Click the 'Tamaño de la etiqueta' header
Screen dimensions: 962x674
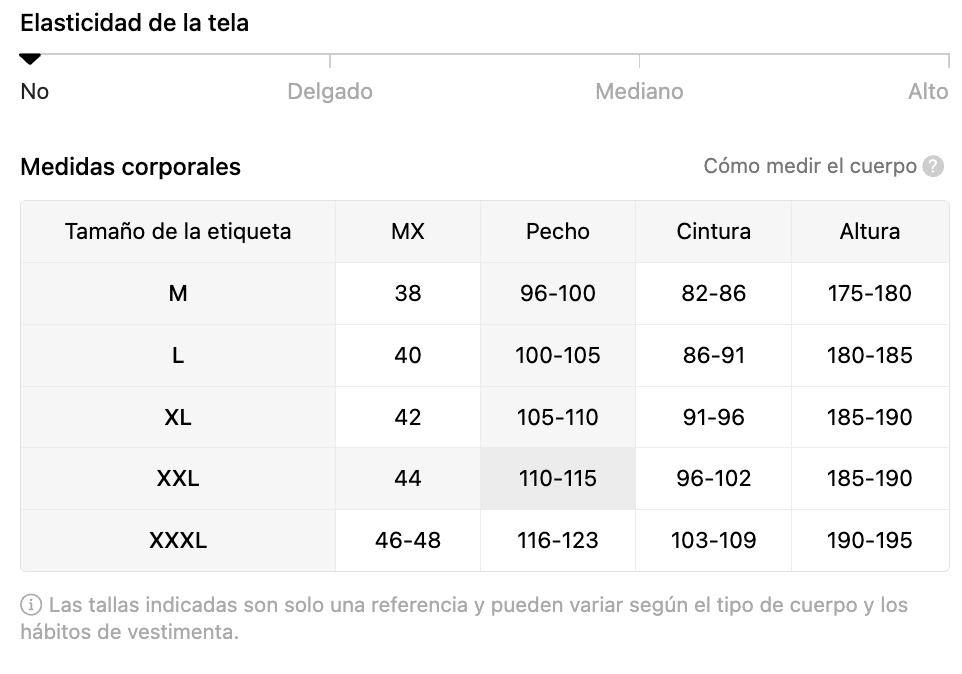pyautogui.click(x=178, y=232)
